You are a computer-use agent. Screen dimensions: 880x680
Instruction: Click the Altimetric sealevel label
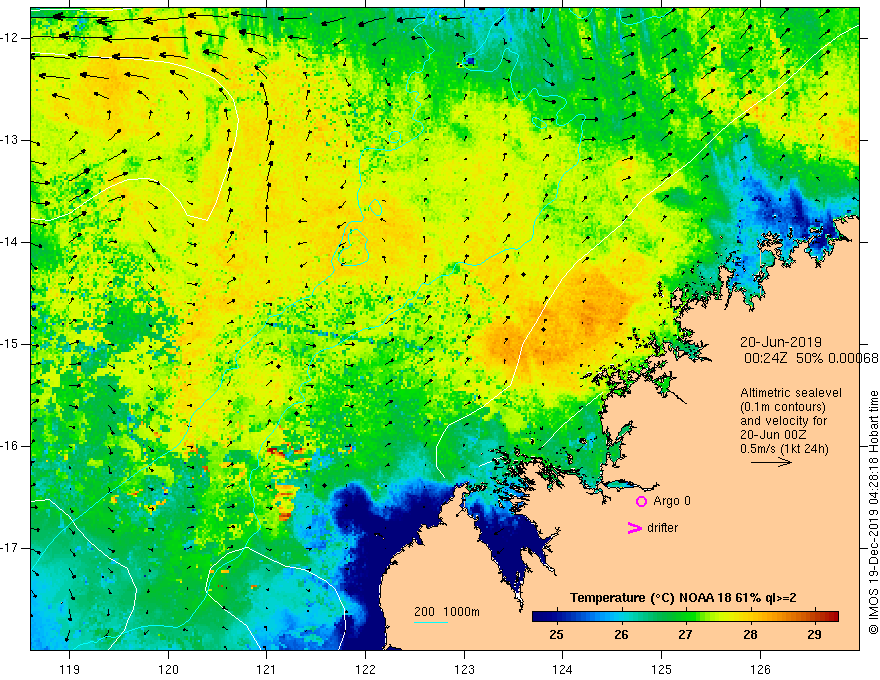[x=791, y=393]
